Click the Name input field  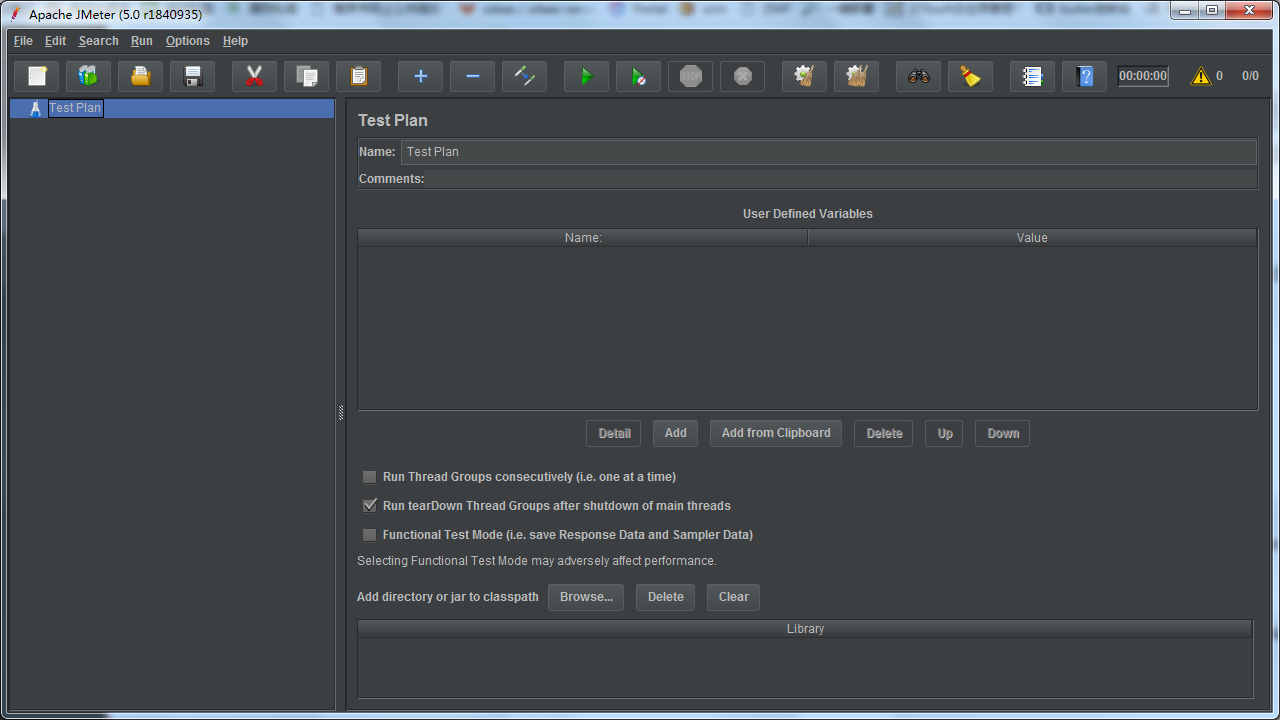[829, 152]
